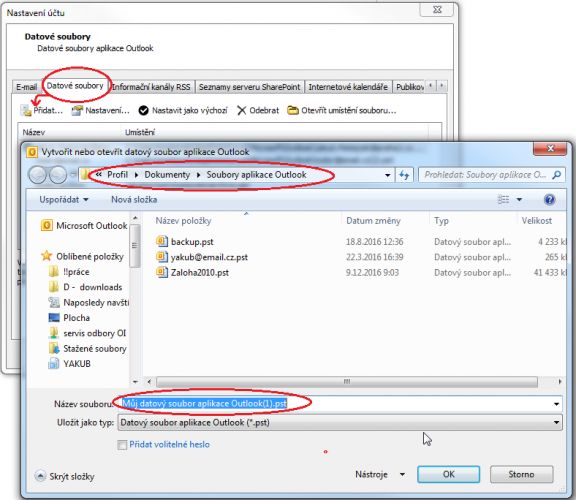Click the magnifier search icon
Screen dimensions: 576x500
(x=557, y=175)
